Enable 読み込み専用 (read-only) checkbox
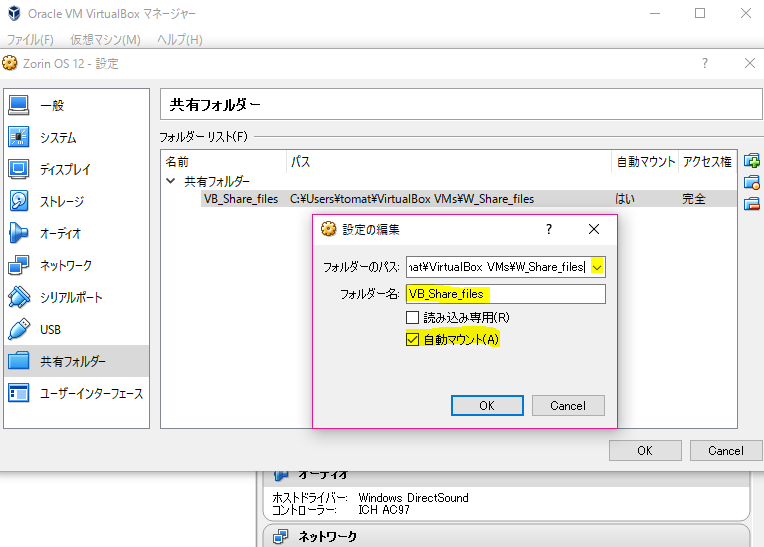 coord(413,317)
